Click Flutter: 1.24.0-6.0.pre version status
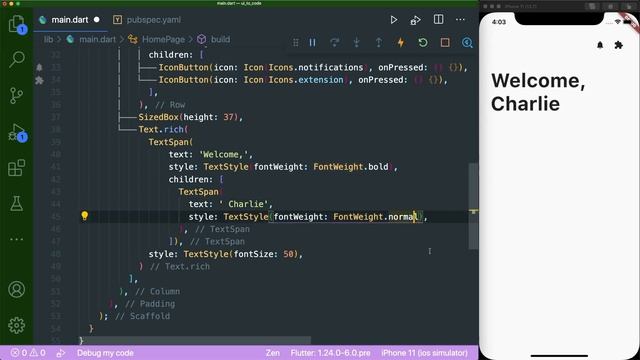The image size is (640, 360). [x=331, y=353]
